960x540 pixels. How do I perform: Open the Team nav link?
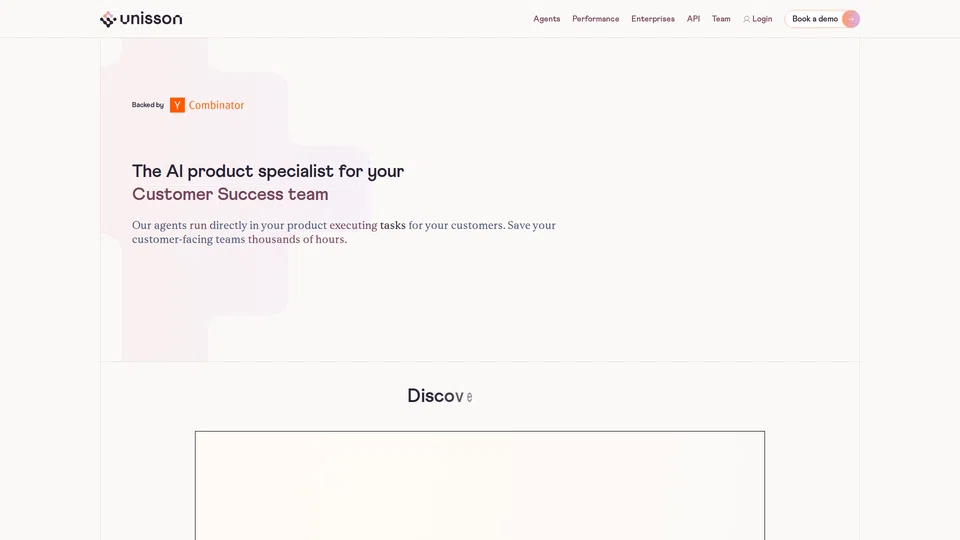click(x=721, y=19)
